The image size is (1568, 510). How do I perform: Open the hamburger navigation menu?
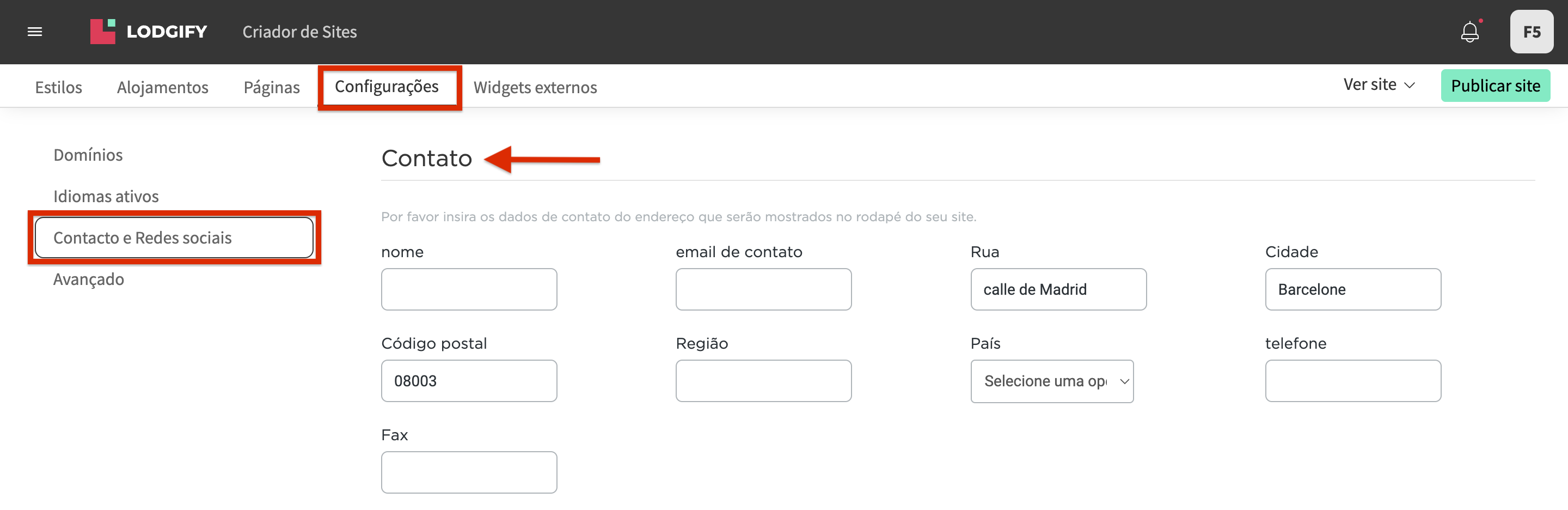pos(35,31)
